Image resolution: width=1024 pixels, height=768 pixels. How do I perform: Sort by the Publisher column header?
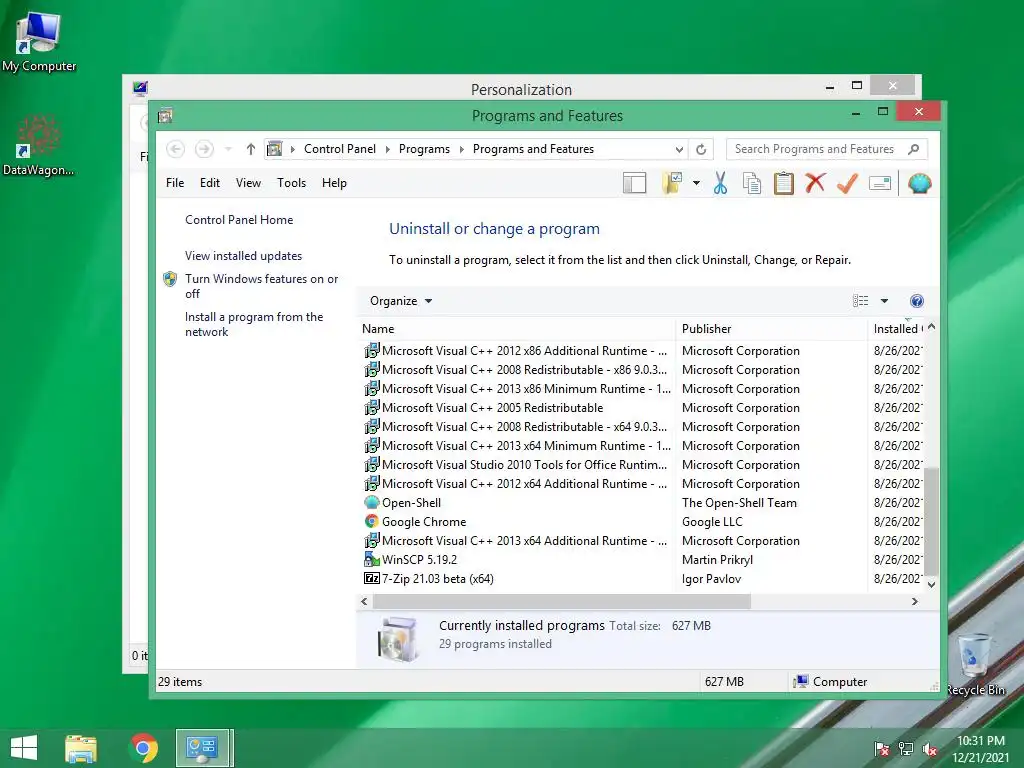(771, 328)
